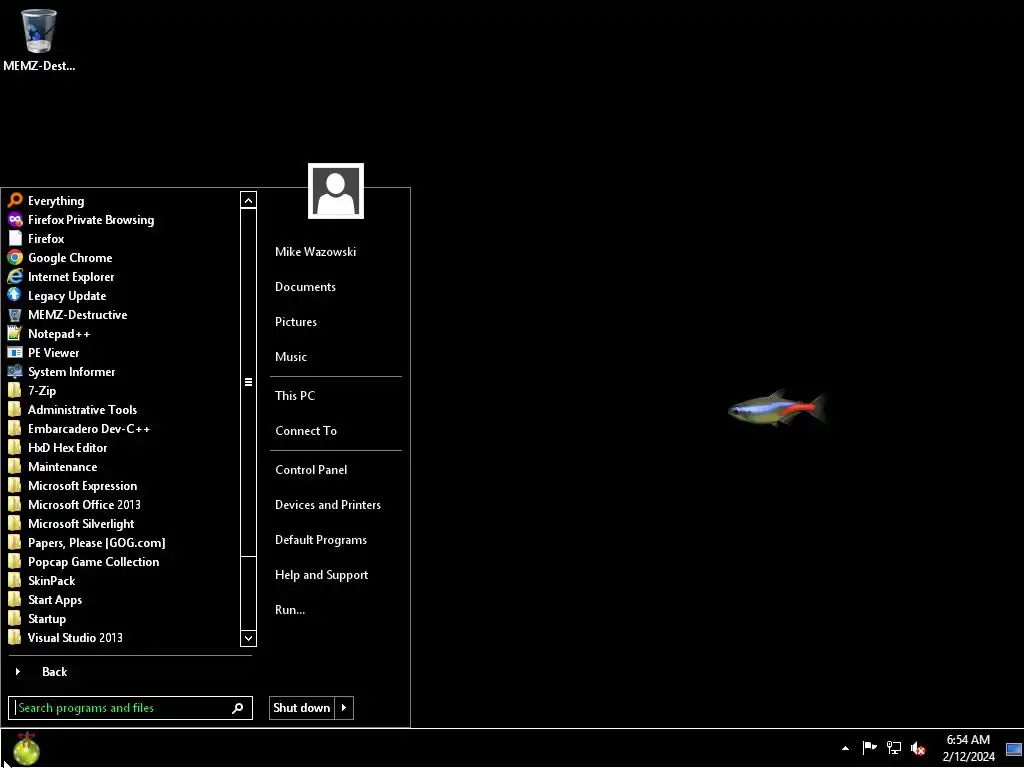Click the Firefox Private Browsing mask icon
This screenshot has height=768, width=1024.
15,219
